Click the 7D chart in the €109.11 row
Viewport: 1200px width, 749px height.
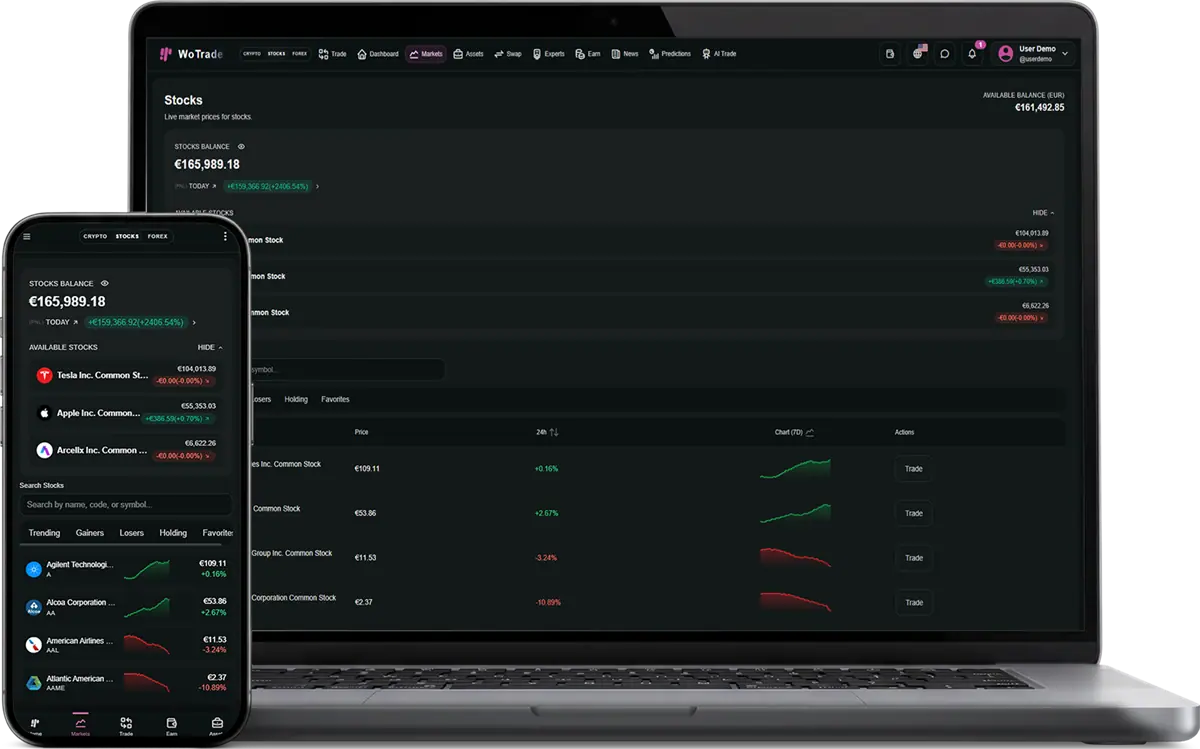click(x=795, y=469)
